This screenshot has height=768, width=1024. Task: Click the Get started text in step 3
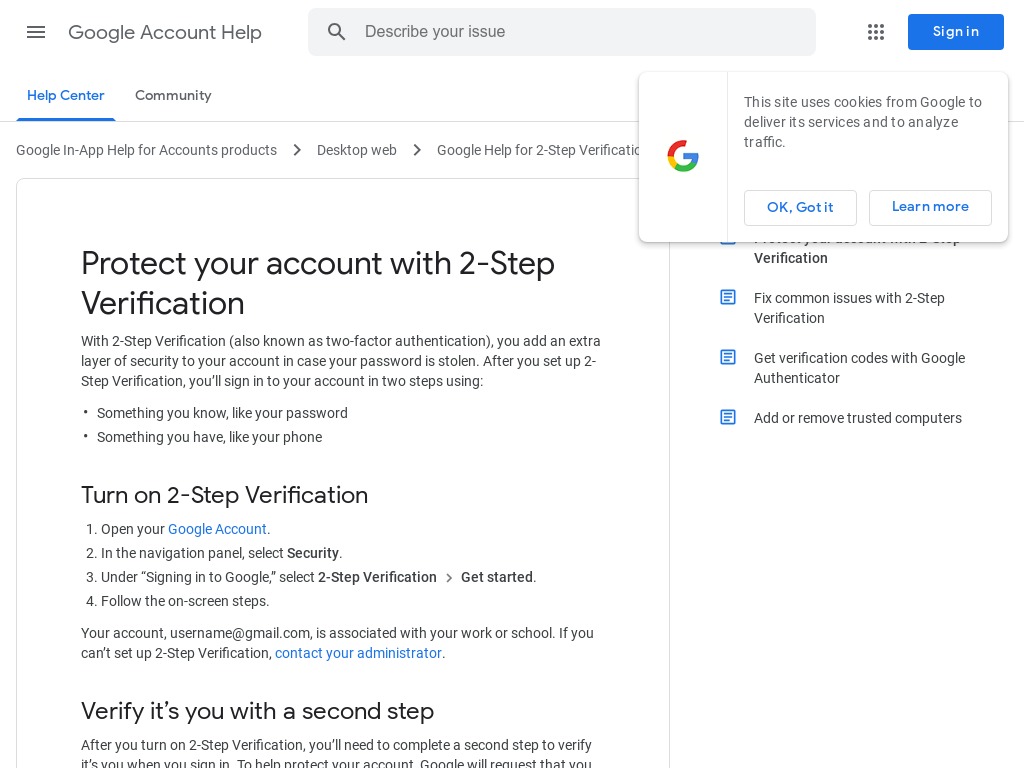497,577
